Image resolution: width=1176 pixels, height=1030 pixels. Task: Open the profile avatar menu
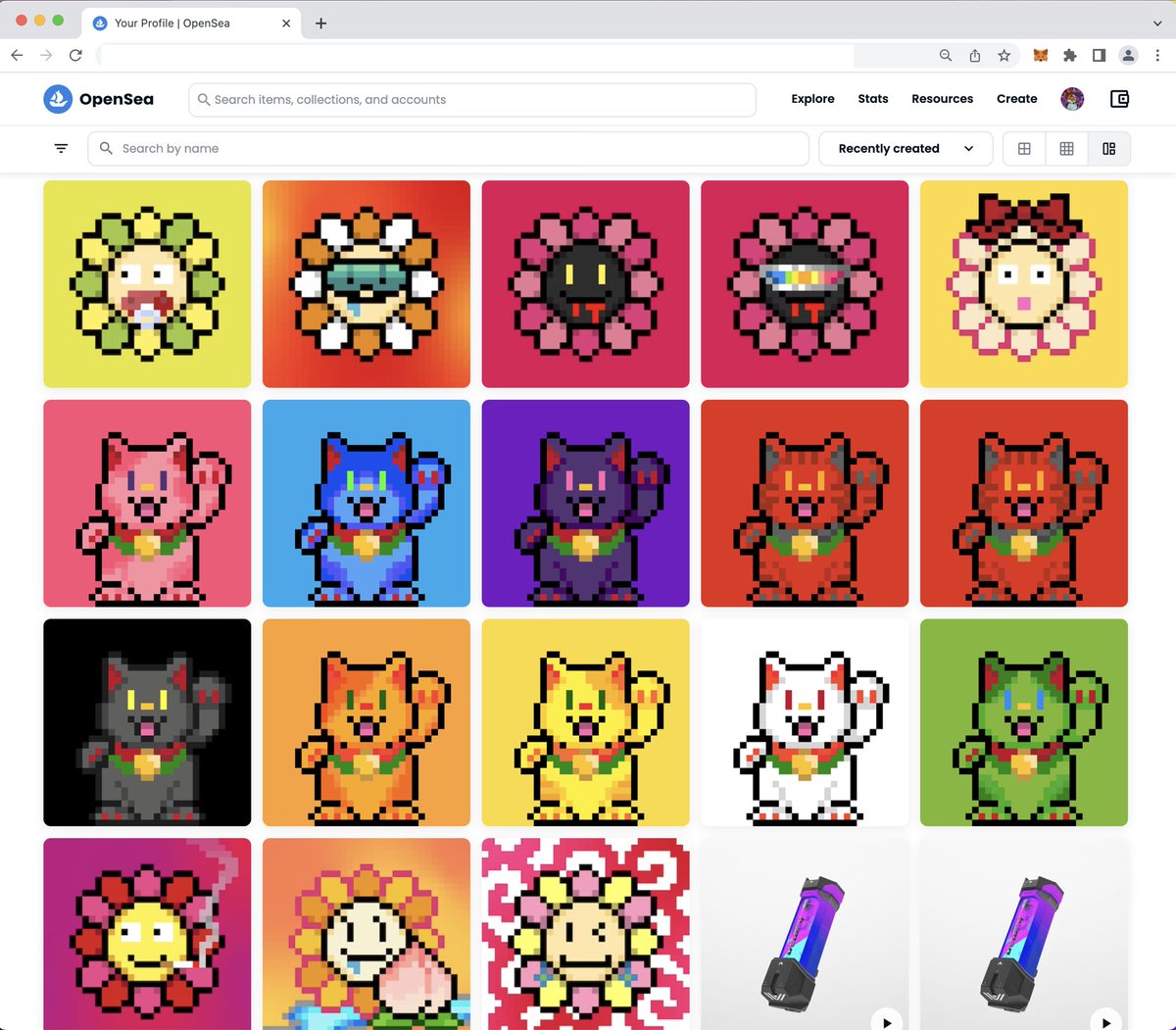[1072, 99]
